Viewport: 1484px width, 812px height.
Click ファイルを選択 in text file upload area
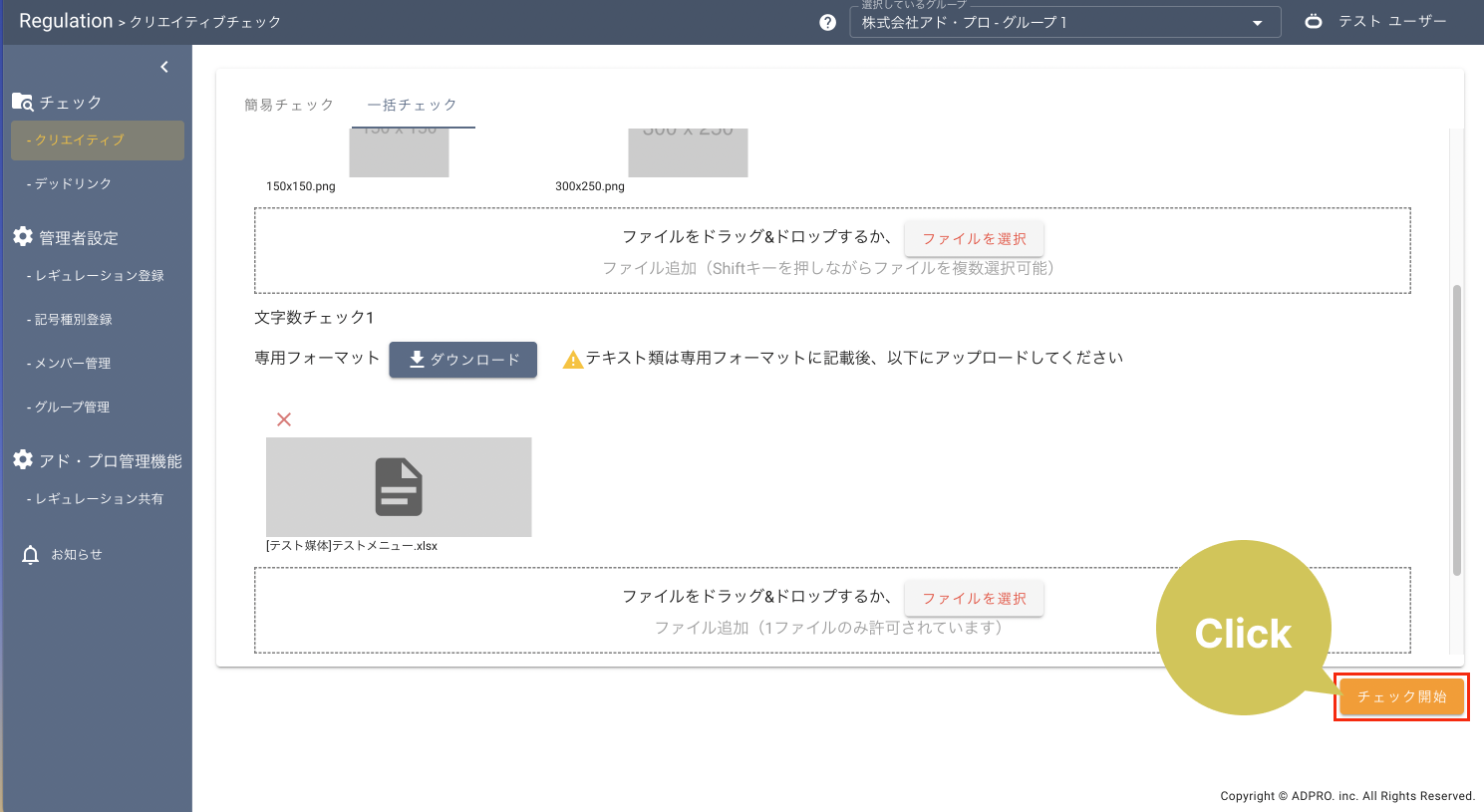tap(974, 599)
